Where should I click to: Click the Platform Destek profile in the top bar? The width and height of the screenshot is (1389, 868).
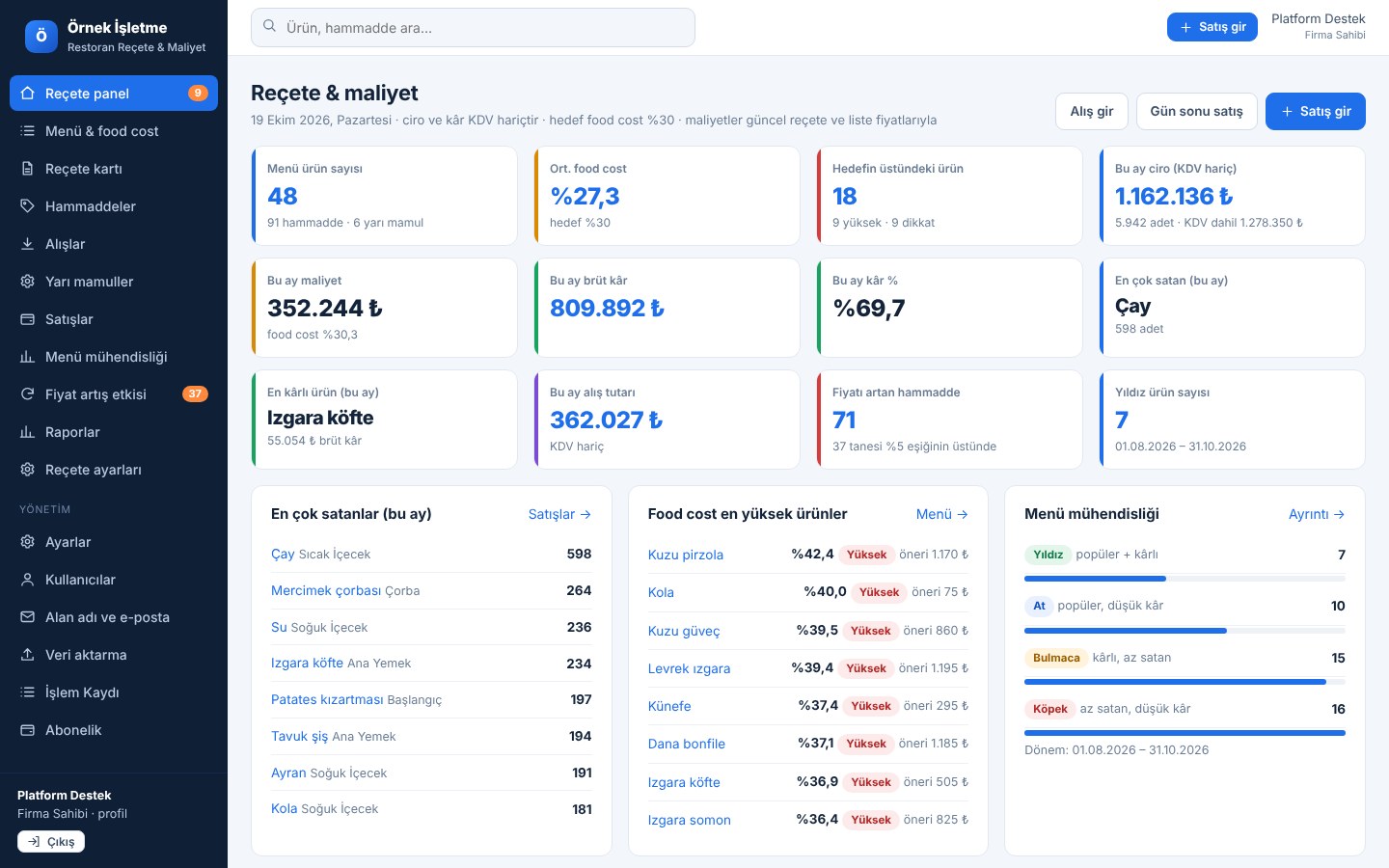pos(1318,26)
